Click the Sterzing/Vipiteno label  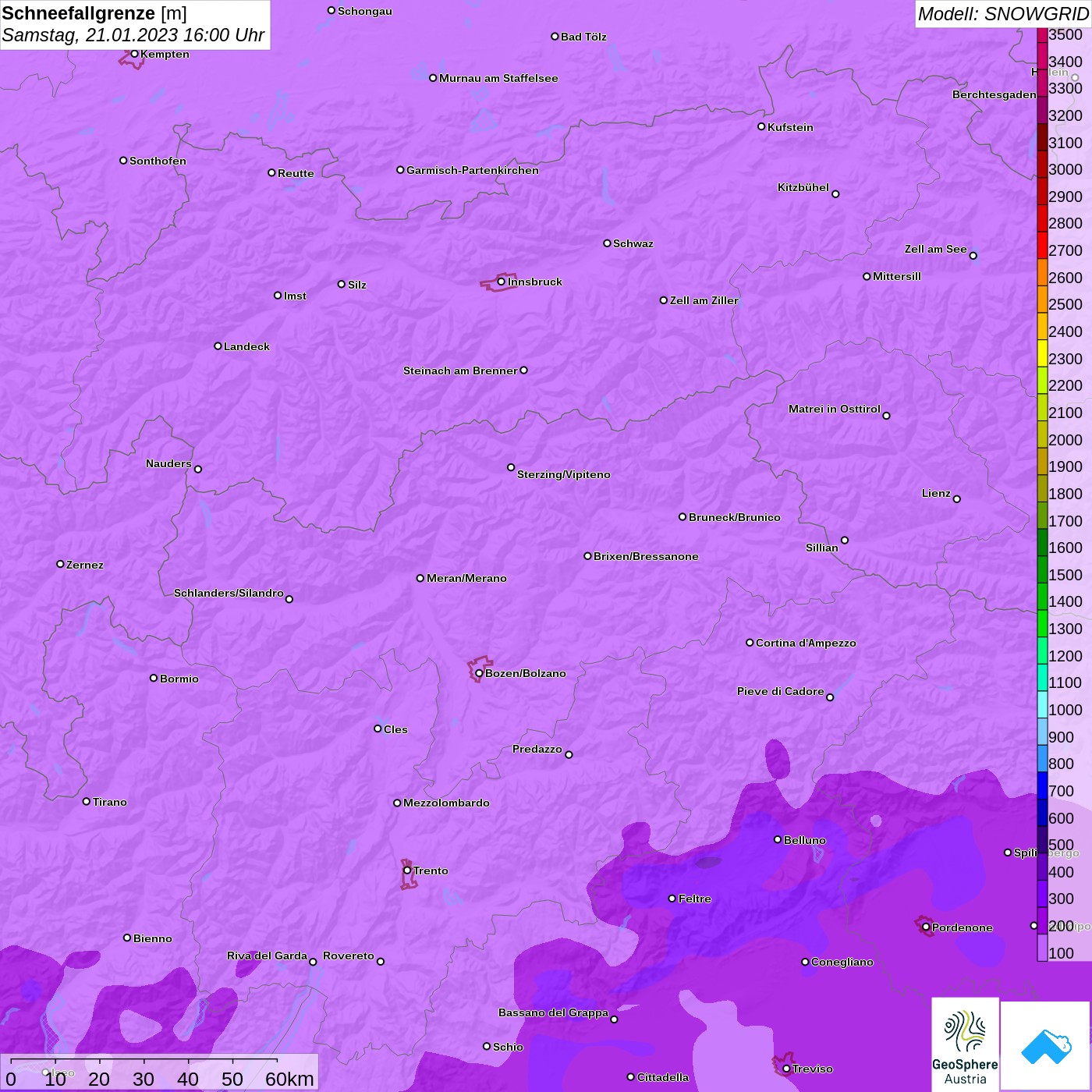[564, 474]
